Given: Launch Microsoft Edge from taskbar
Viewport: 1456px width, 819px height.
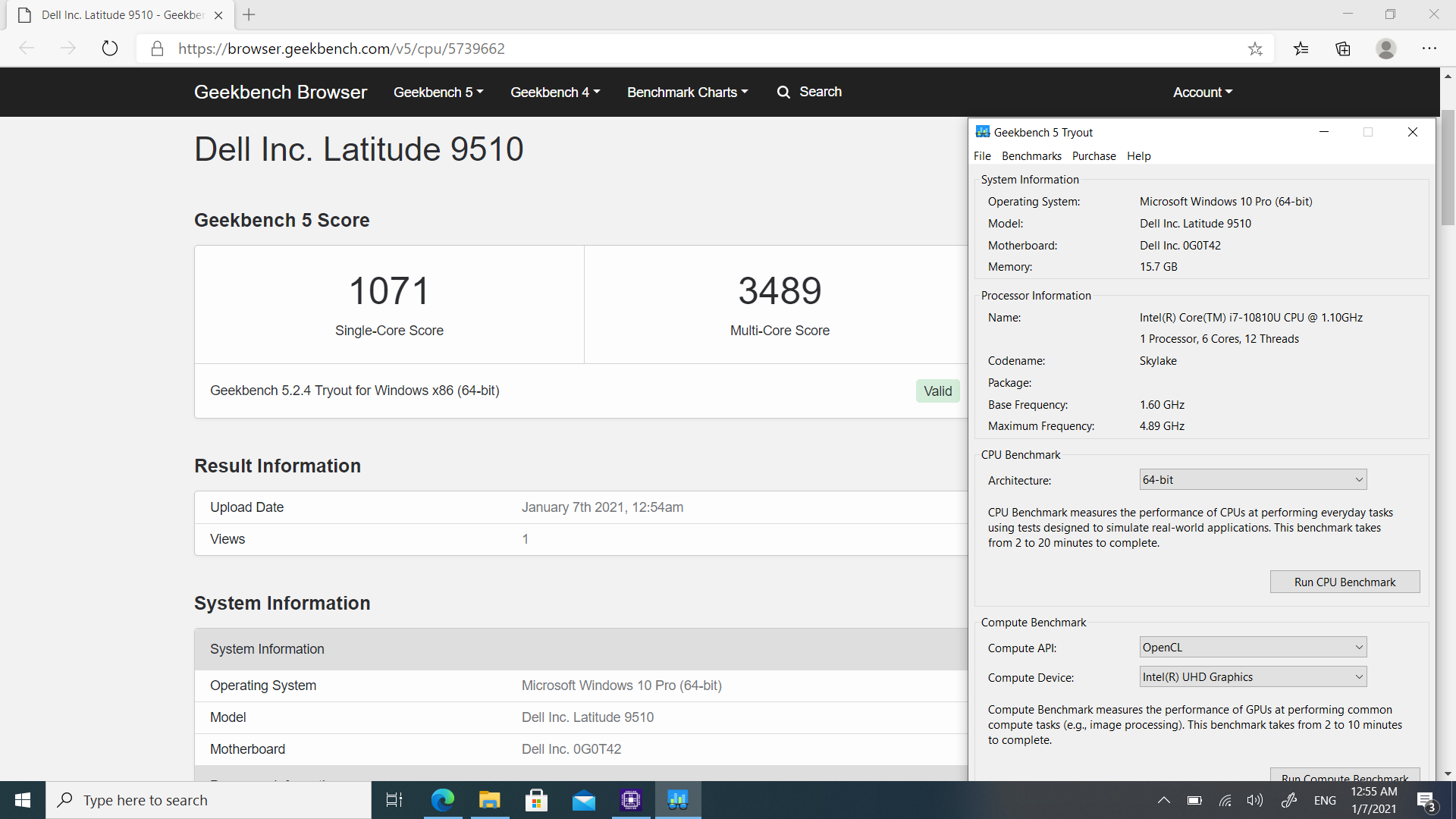Looking at the screenshot, I should point(442,800).
